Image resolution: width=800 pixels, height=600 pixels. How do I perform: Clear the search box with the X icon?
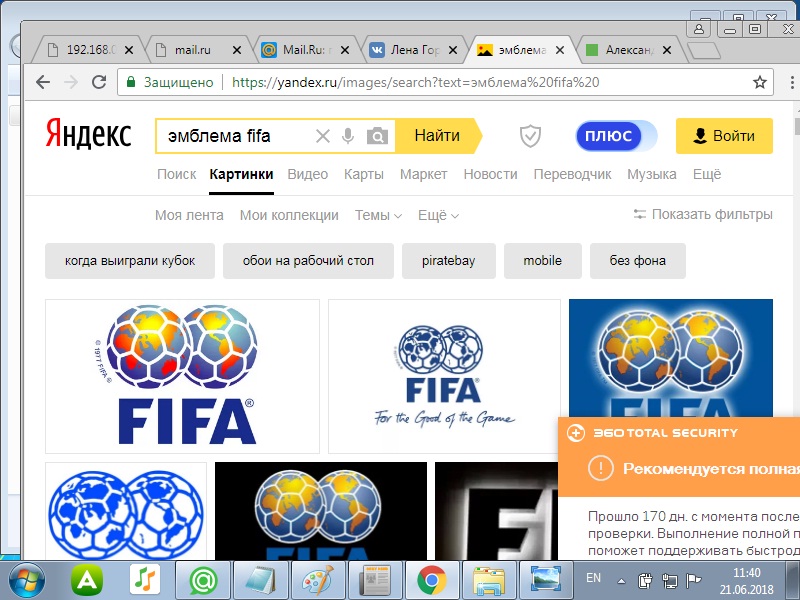(322, 136)
